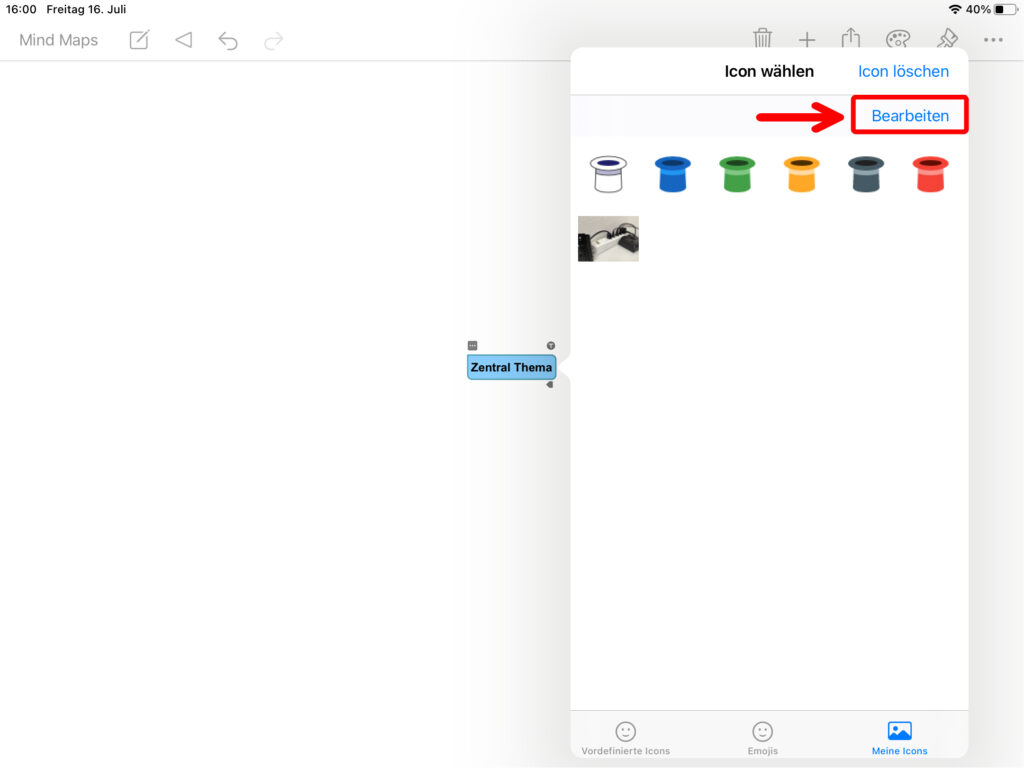The height and width of the screenshot is (768, 1024).
Task: Click the pin icon in toolbar
Action: click(x=946, y=38)
